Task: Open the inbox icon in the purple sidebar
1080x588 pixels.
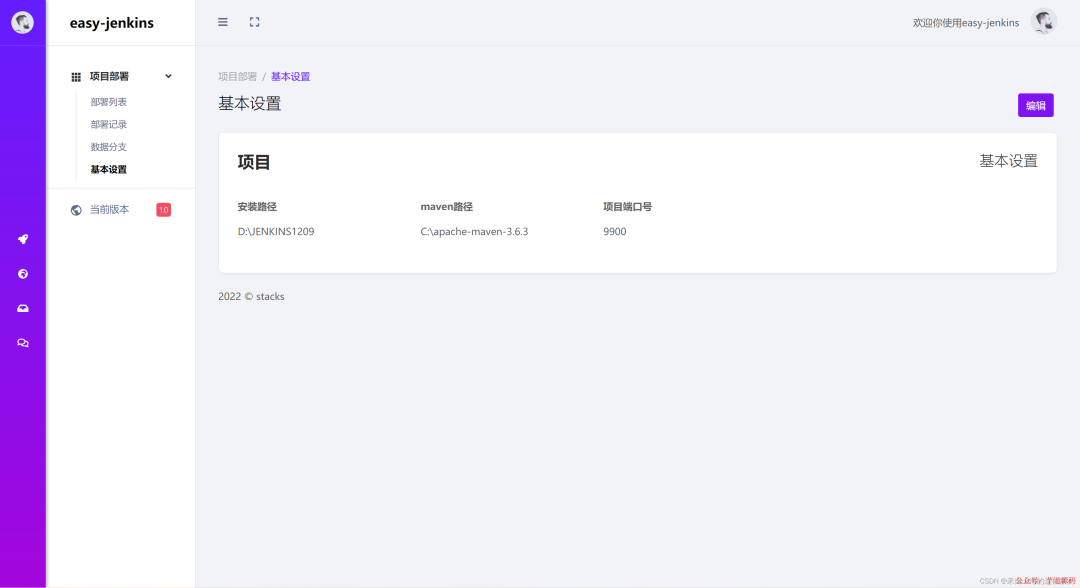Action: (22, 308)
